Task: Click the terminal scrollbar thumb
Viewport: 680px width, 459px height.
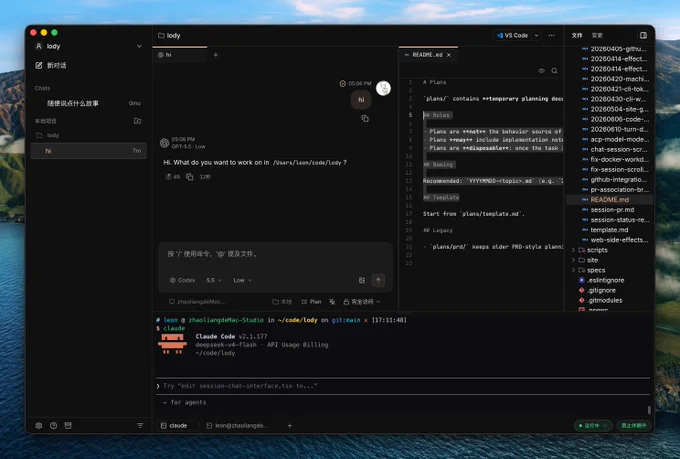Action: [x=649, y=410]
